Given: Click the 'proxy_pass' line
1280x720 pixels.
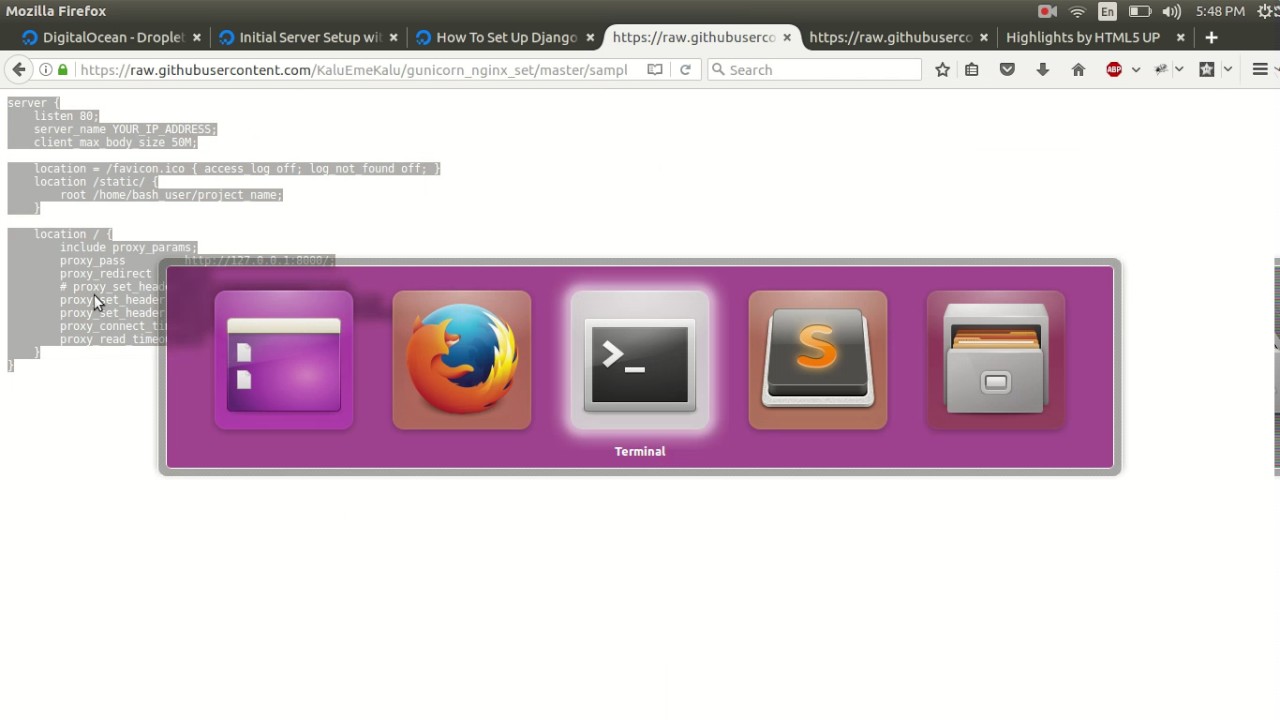Looking at the screenshot, I should pos(92,260).
